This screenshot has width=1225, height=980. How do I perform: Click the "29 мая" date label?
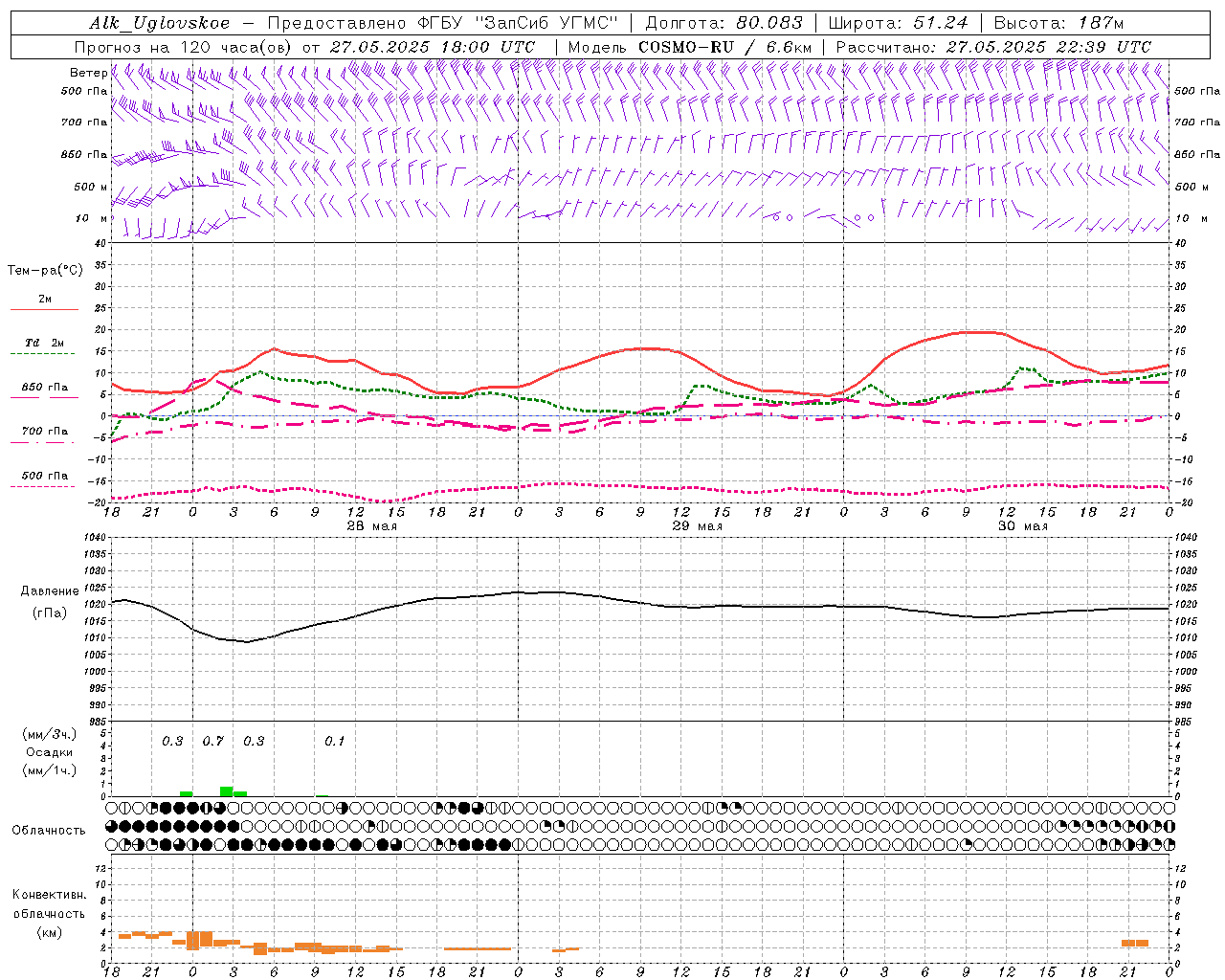[x=697, y=526]
